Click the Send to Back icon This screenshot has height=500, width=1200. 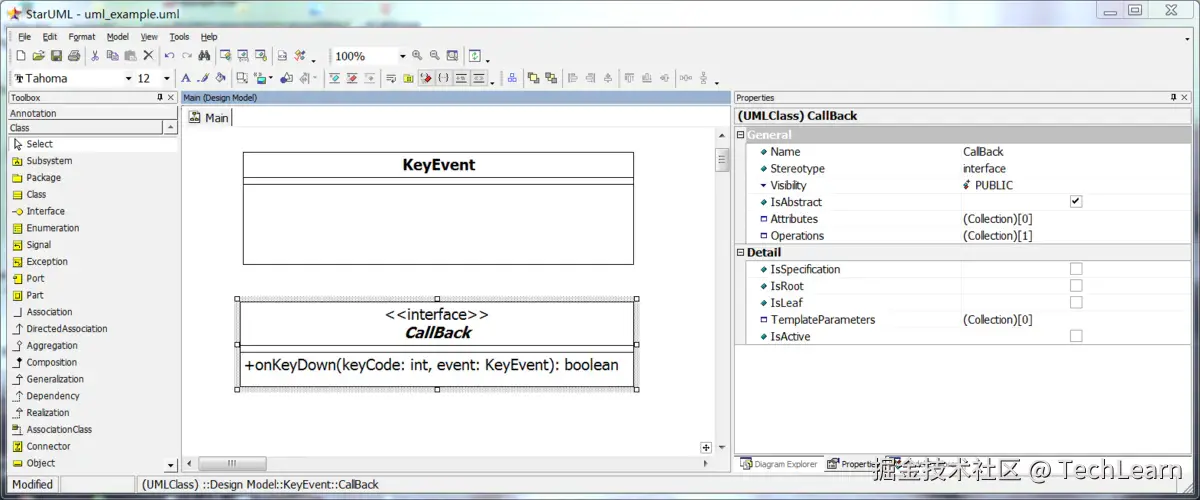(x=551, y=78)
